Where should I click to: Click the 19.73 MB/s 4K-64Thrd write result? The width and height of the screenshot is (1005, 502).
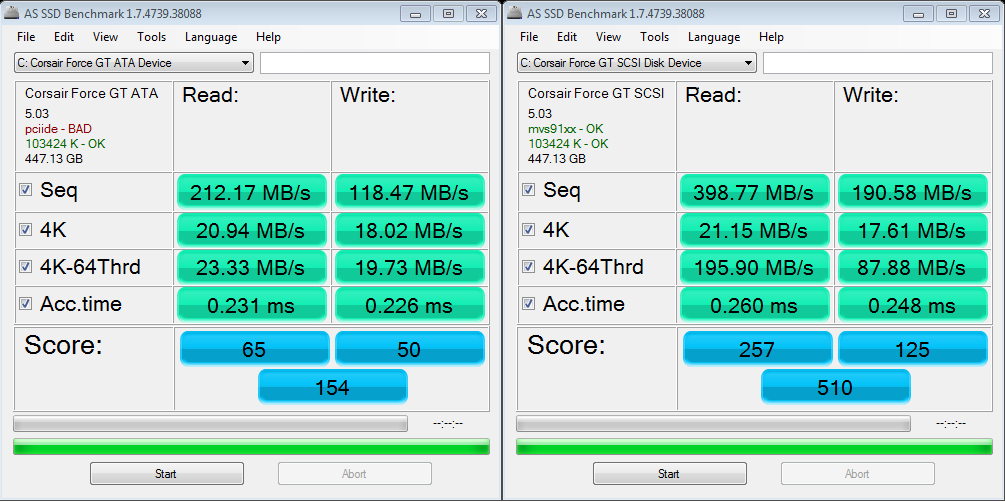pyautogui.click(x=410, y=268)
